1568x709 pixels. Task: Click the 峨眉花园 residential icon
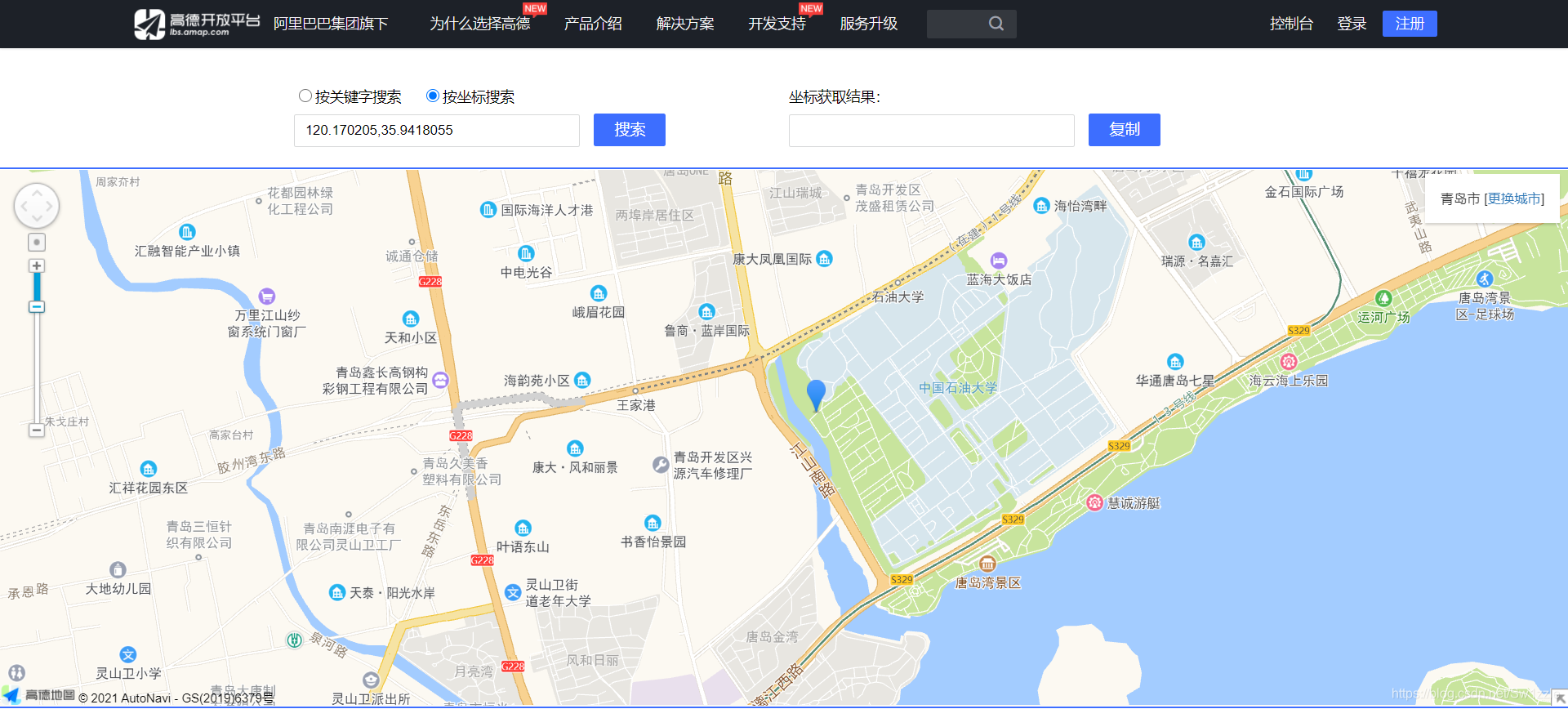599,293
